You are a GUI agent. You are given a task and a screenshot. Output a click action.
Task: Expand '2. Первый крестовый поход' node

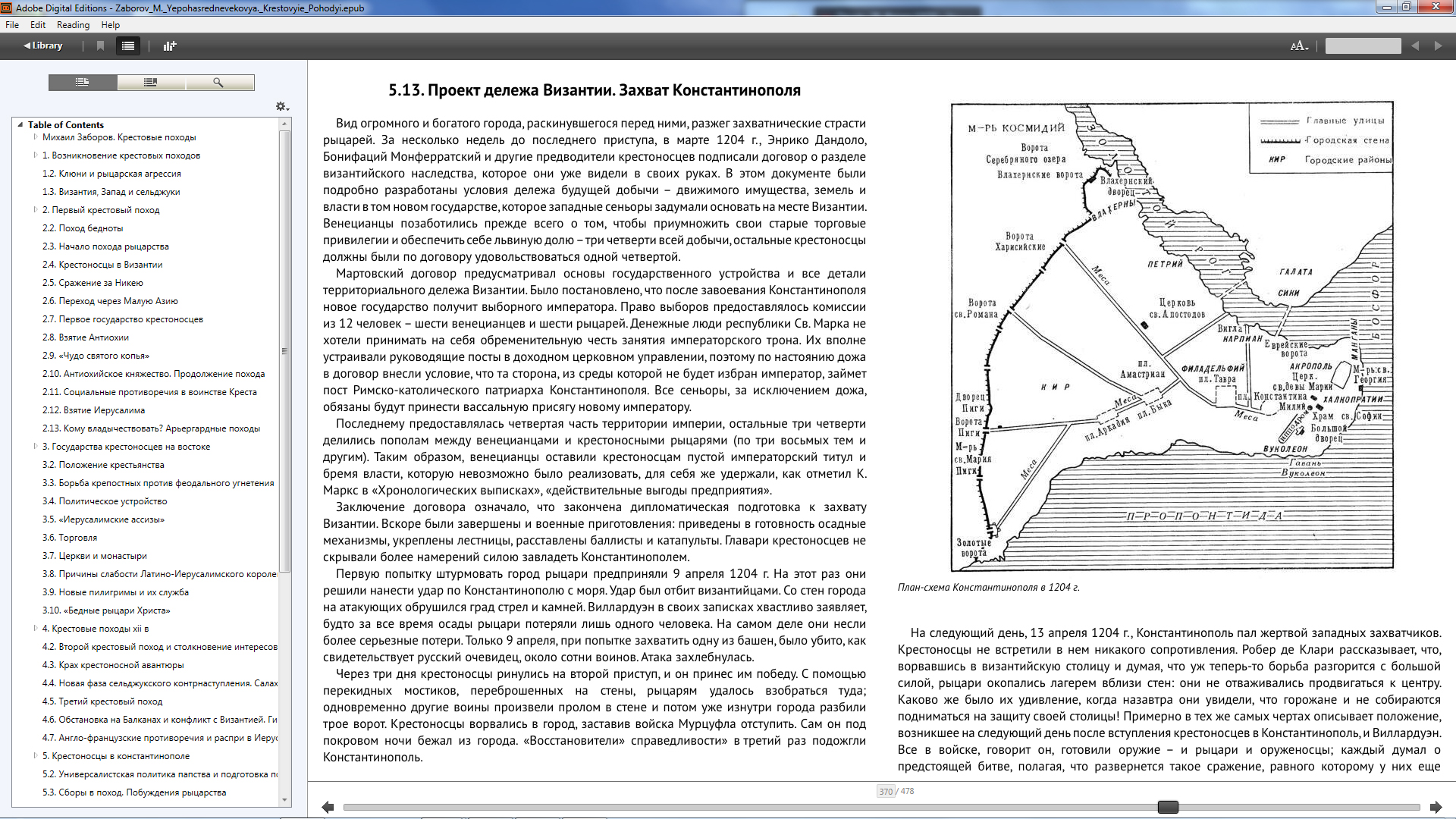pyautogui.click(x=36, y=210)
